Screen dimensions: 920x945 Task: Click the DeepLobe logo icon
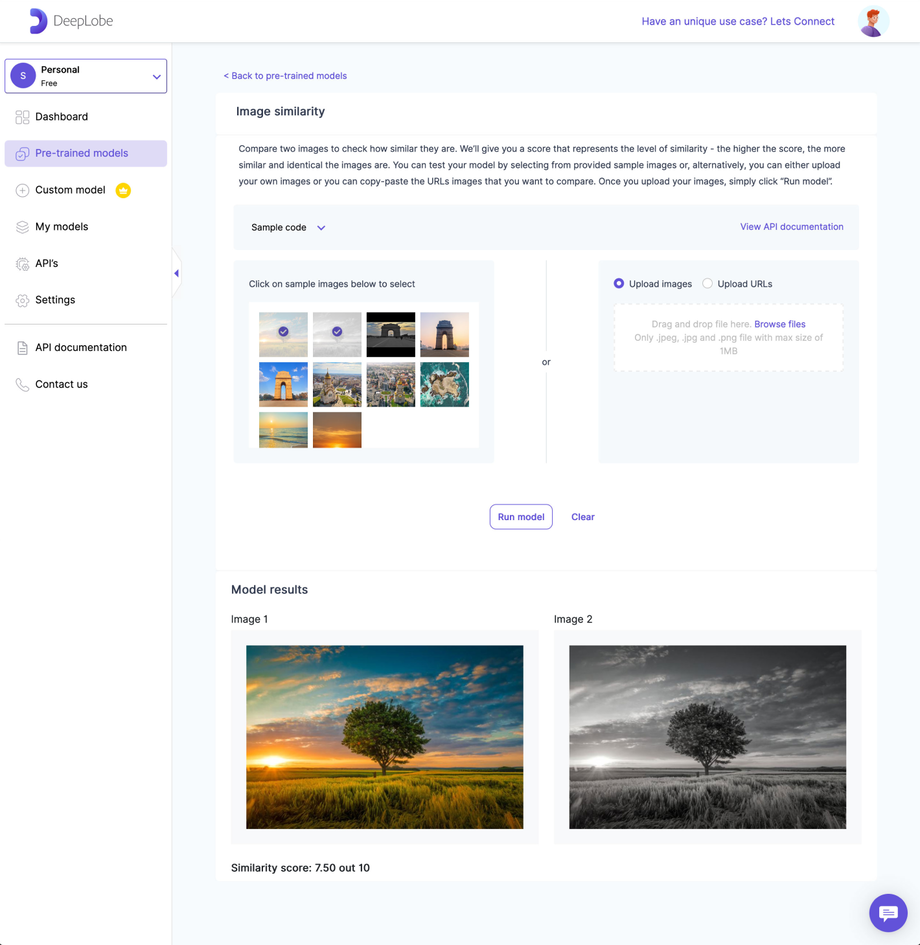(38, 21)
